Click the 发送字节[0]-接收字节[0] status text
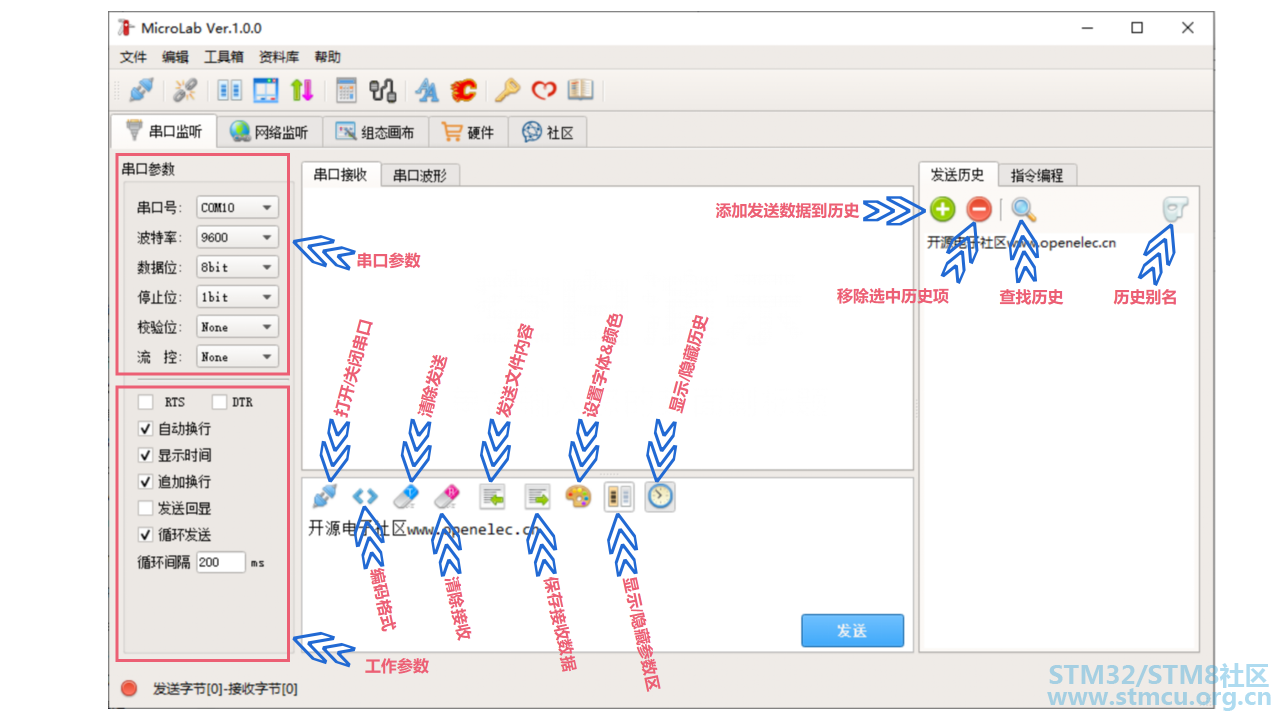 (x=225, y=689)
